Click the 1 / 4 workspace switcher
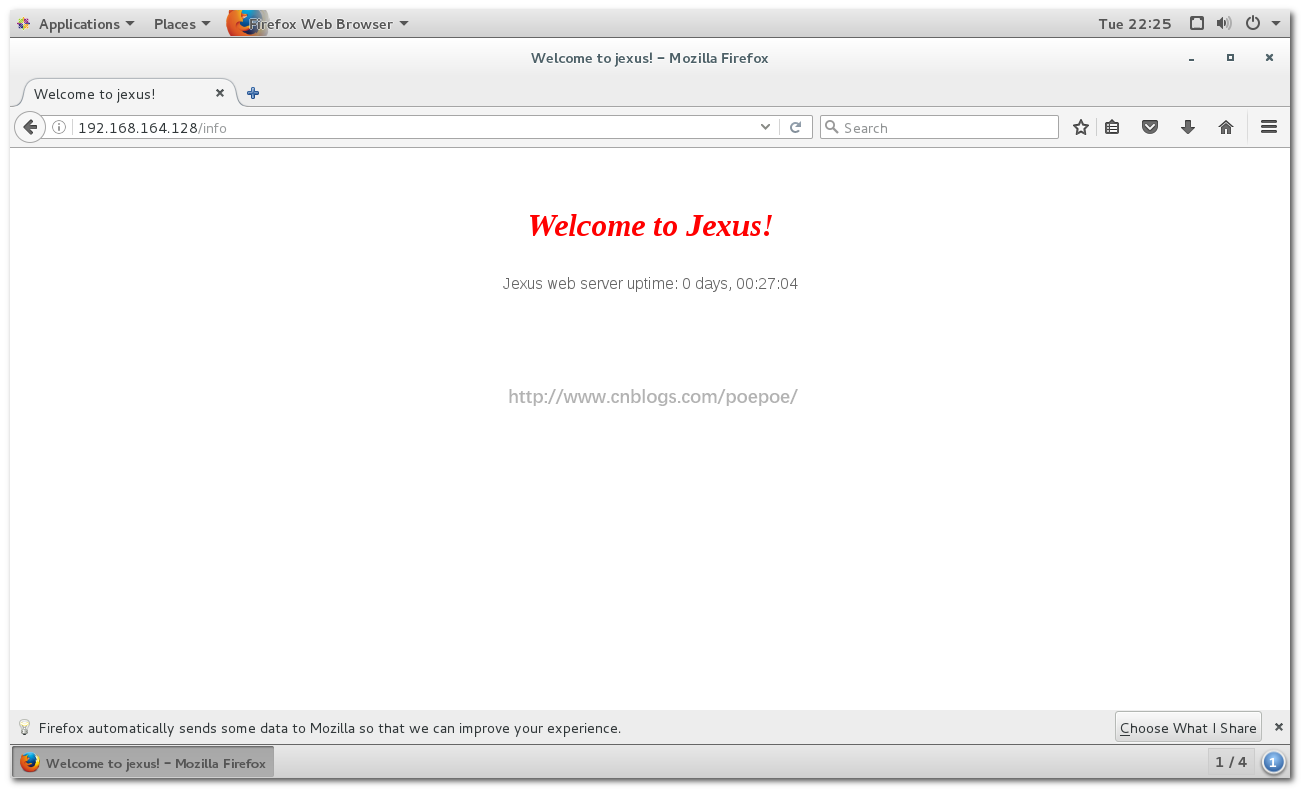1301x789 pixels. pyautogui.click(x=1231, y=762)
